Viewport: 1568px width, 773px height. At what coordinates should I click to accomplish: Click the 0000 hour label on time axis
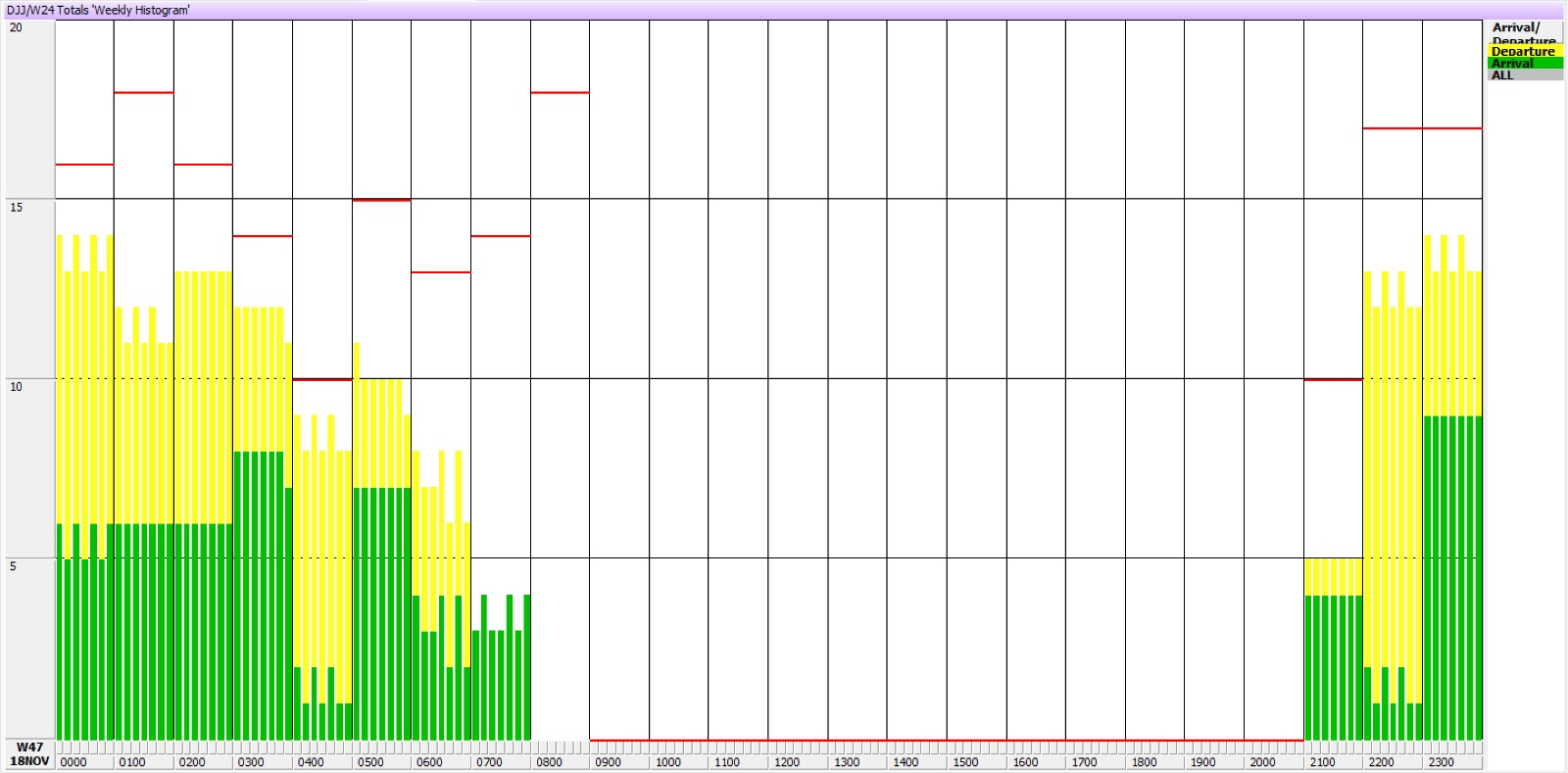coord(73,762)
